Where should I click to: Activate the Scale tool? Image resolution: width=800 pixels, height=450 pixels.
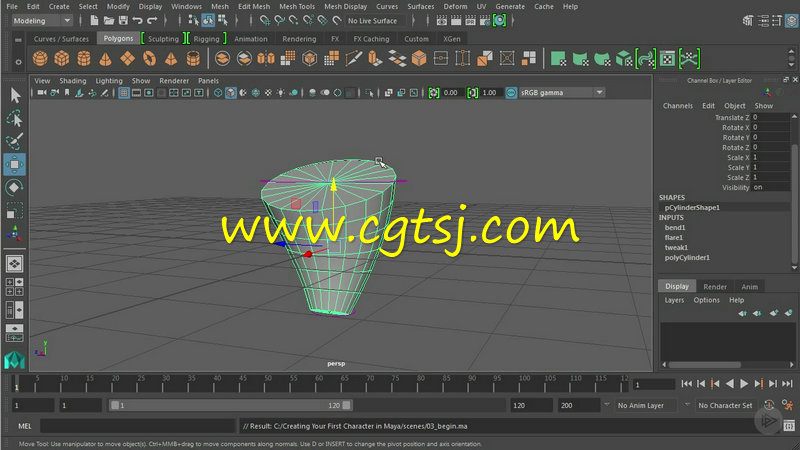click(15, 210)
